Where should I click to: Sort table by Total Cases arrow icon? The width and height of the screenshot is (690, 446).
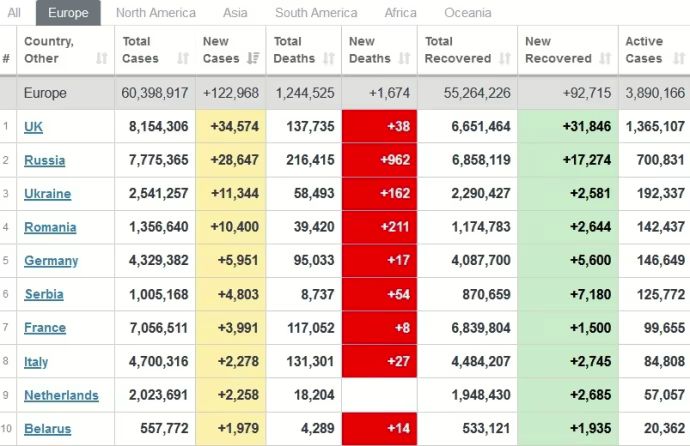coord(183,59)
